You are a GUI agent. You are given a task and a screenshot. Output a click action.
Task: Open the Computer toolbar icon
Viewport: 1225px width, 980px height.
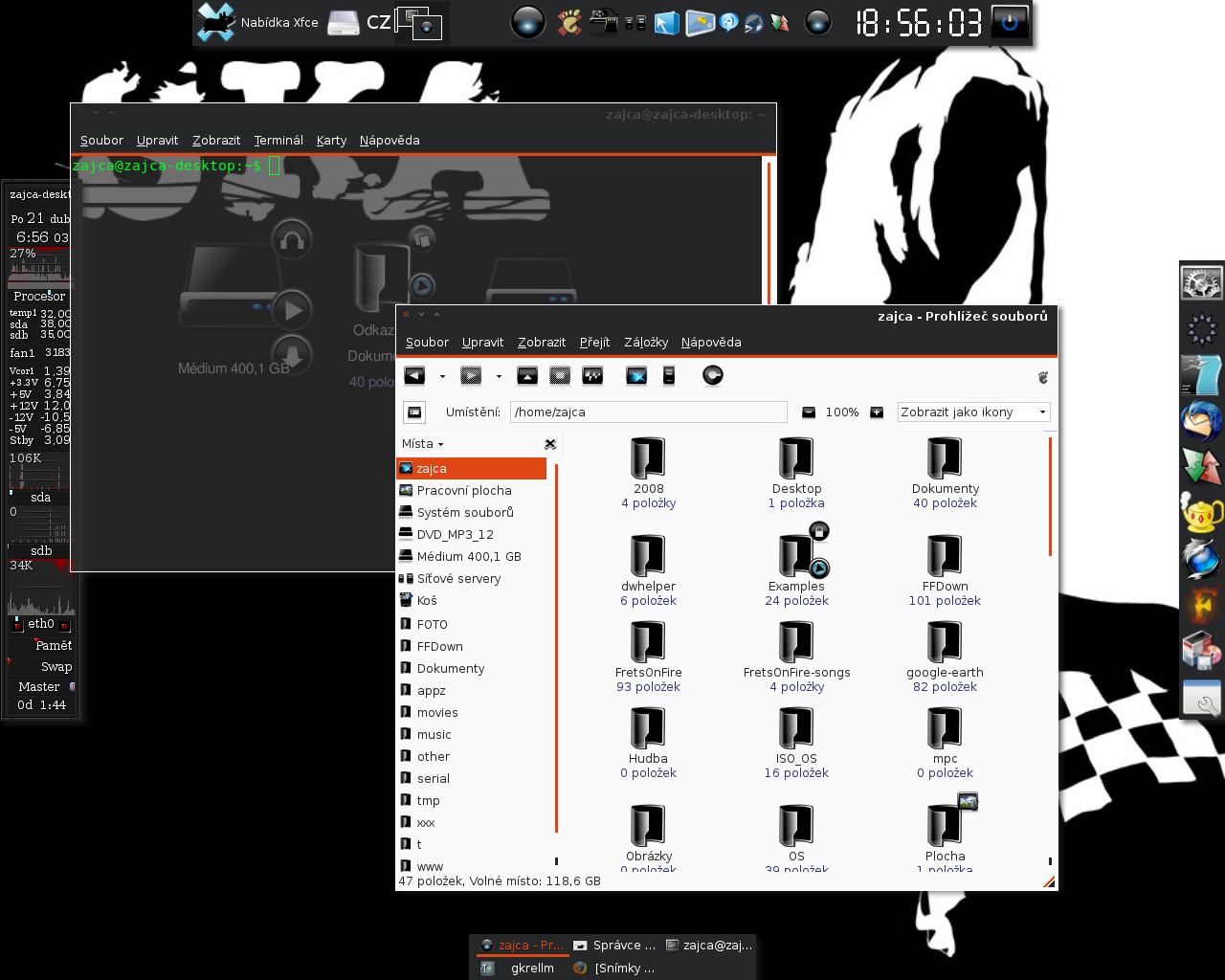coord(669,376)
